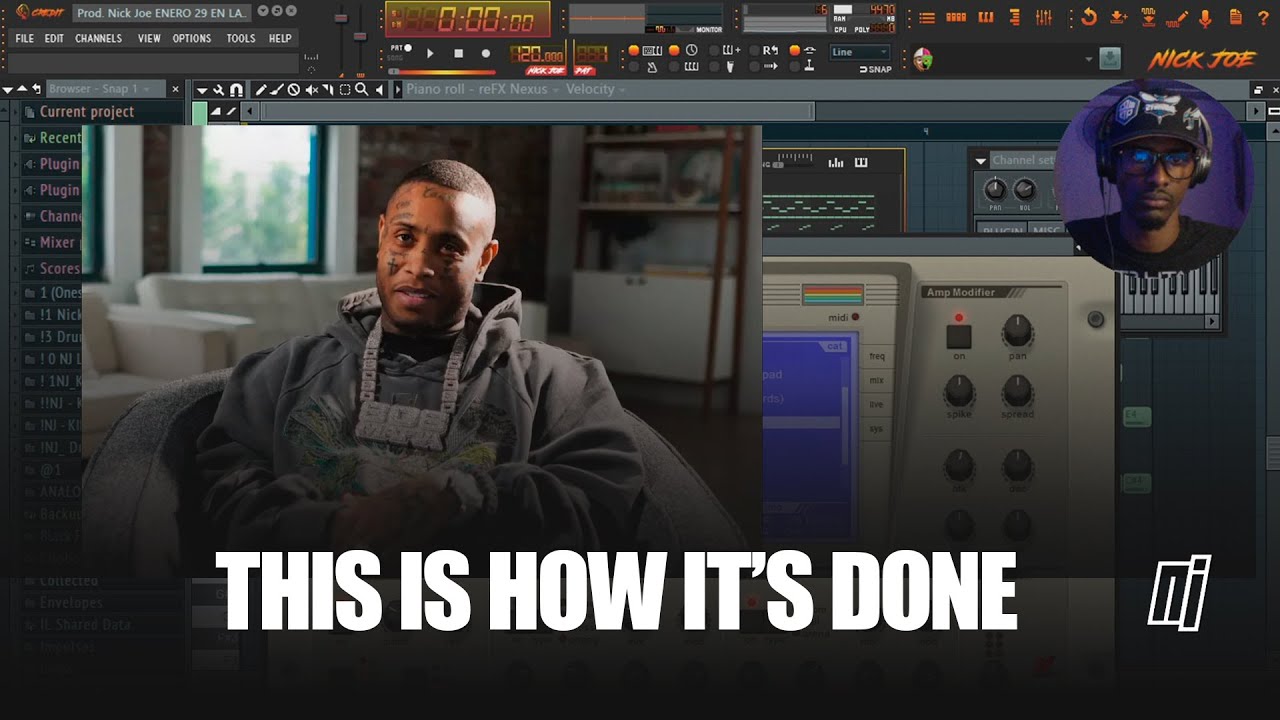Select the piano roll playback speaker tool

(x=379, y=89)
